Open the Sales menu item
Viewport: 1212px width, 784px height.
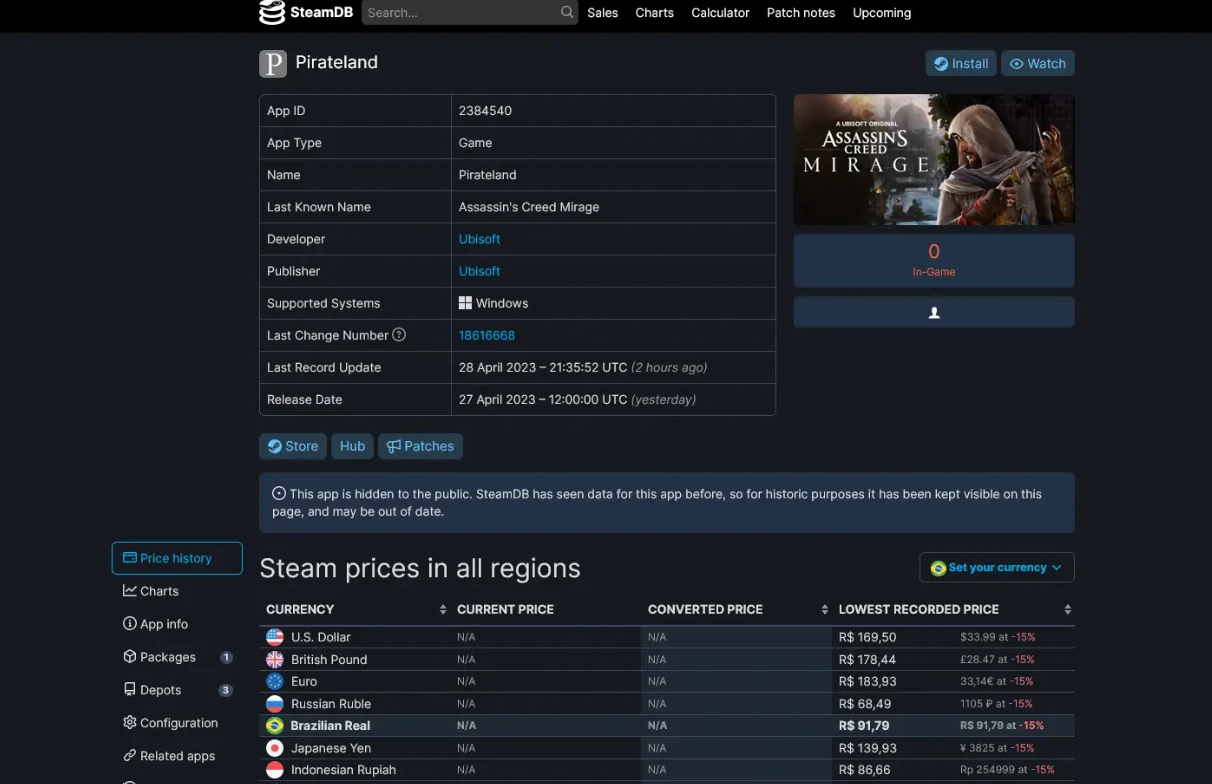click(602, 13)
